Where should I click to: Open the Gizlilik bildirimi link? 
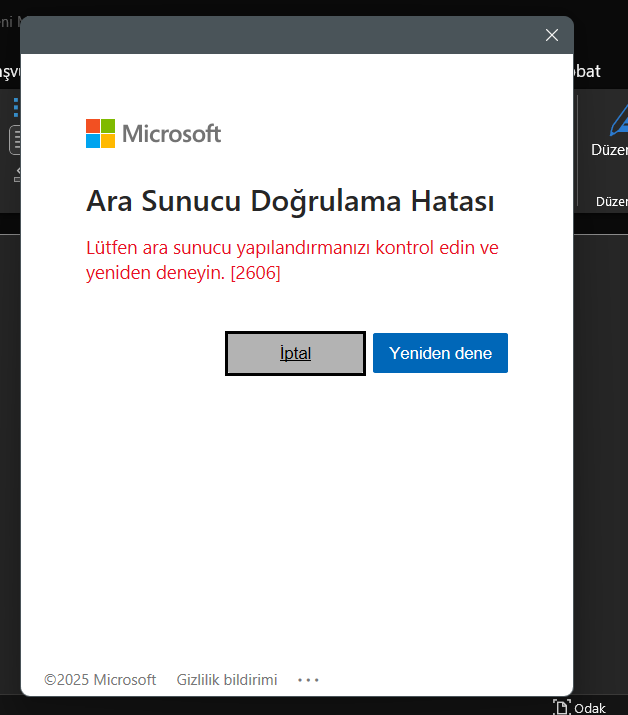(227, 680)
